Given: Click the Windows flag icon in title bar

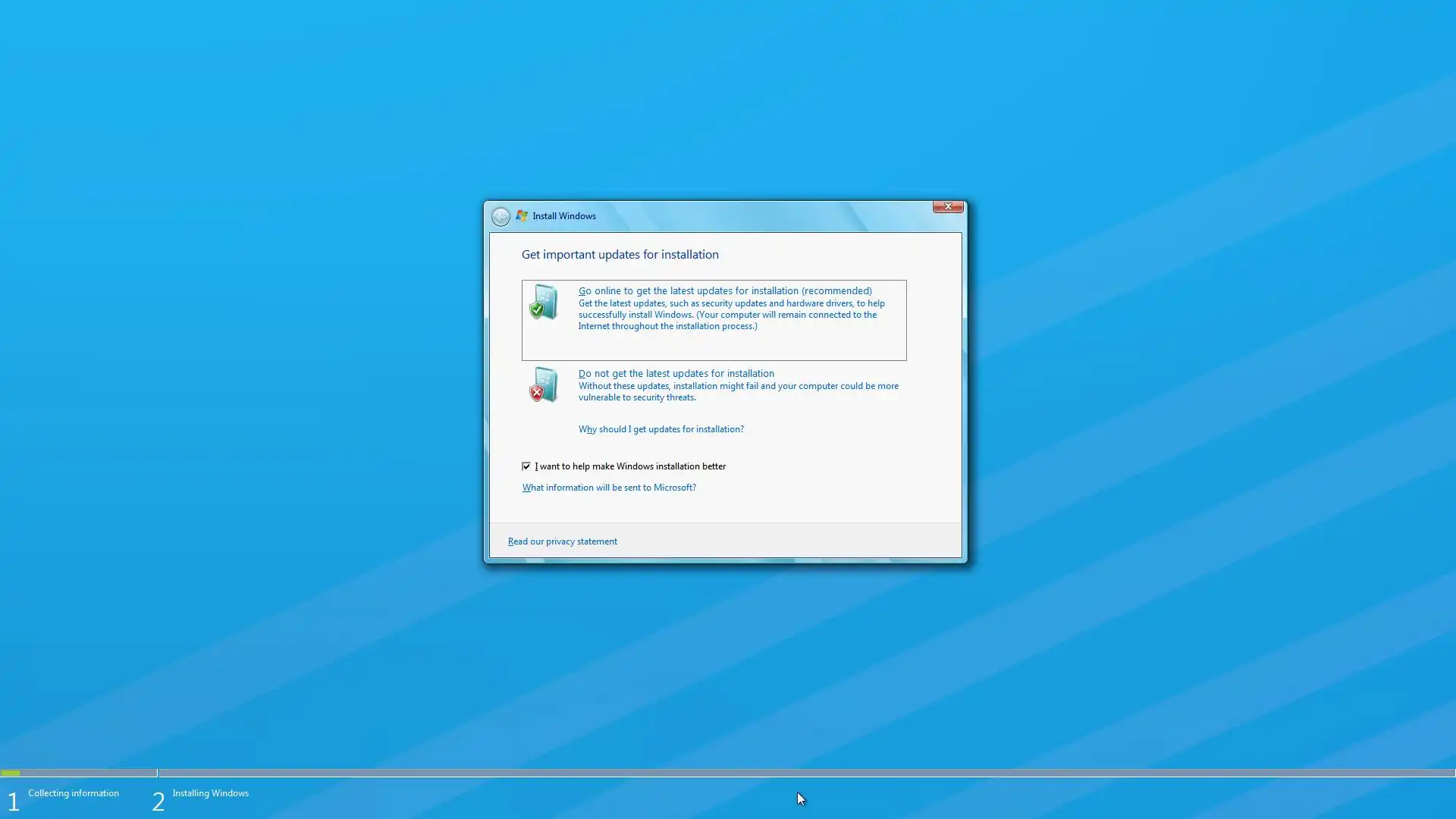Looking at the screenshot, I should 522,216.
